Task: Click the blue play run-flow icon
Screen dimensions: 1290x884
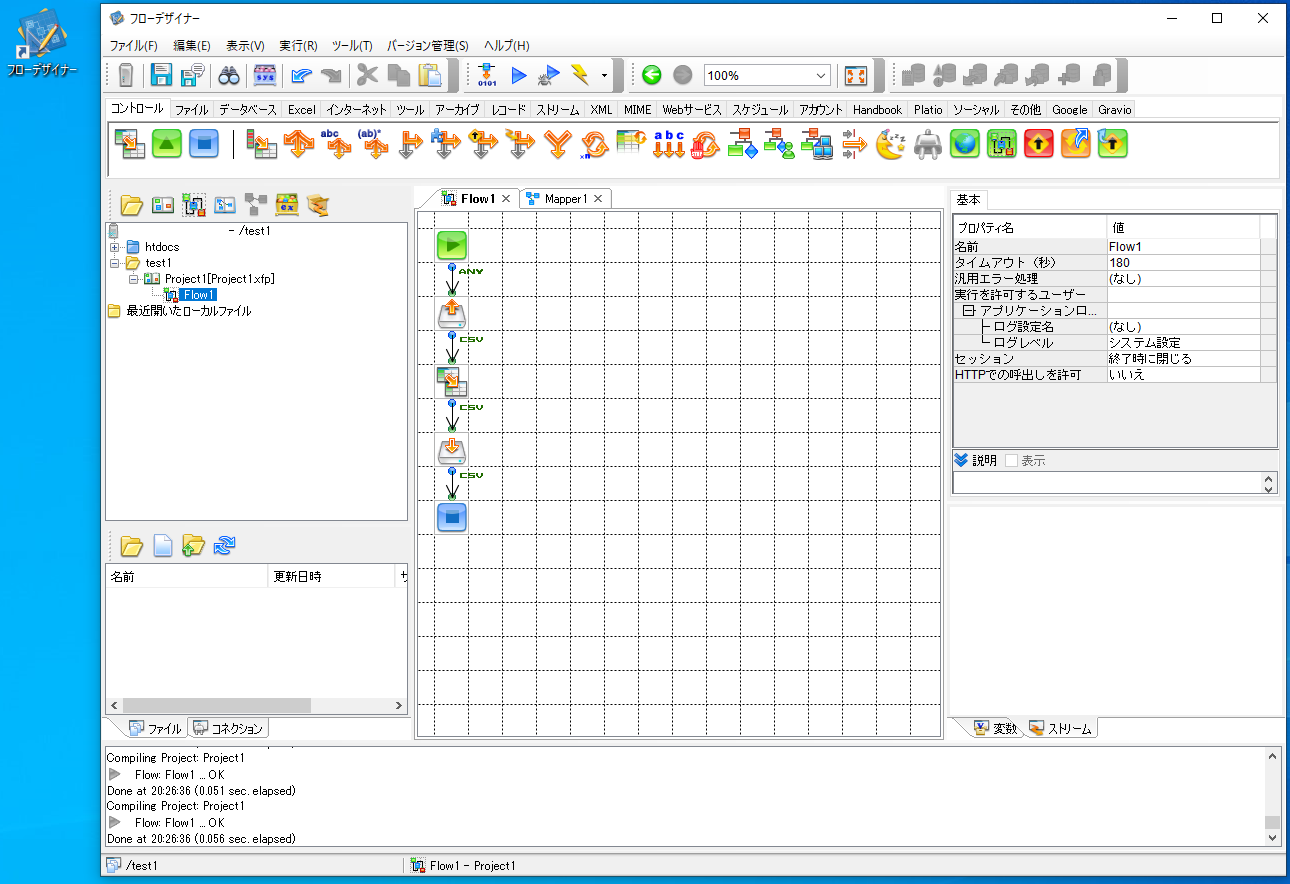Action: [518, 75]
